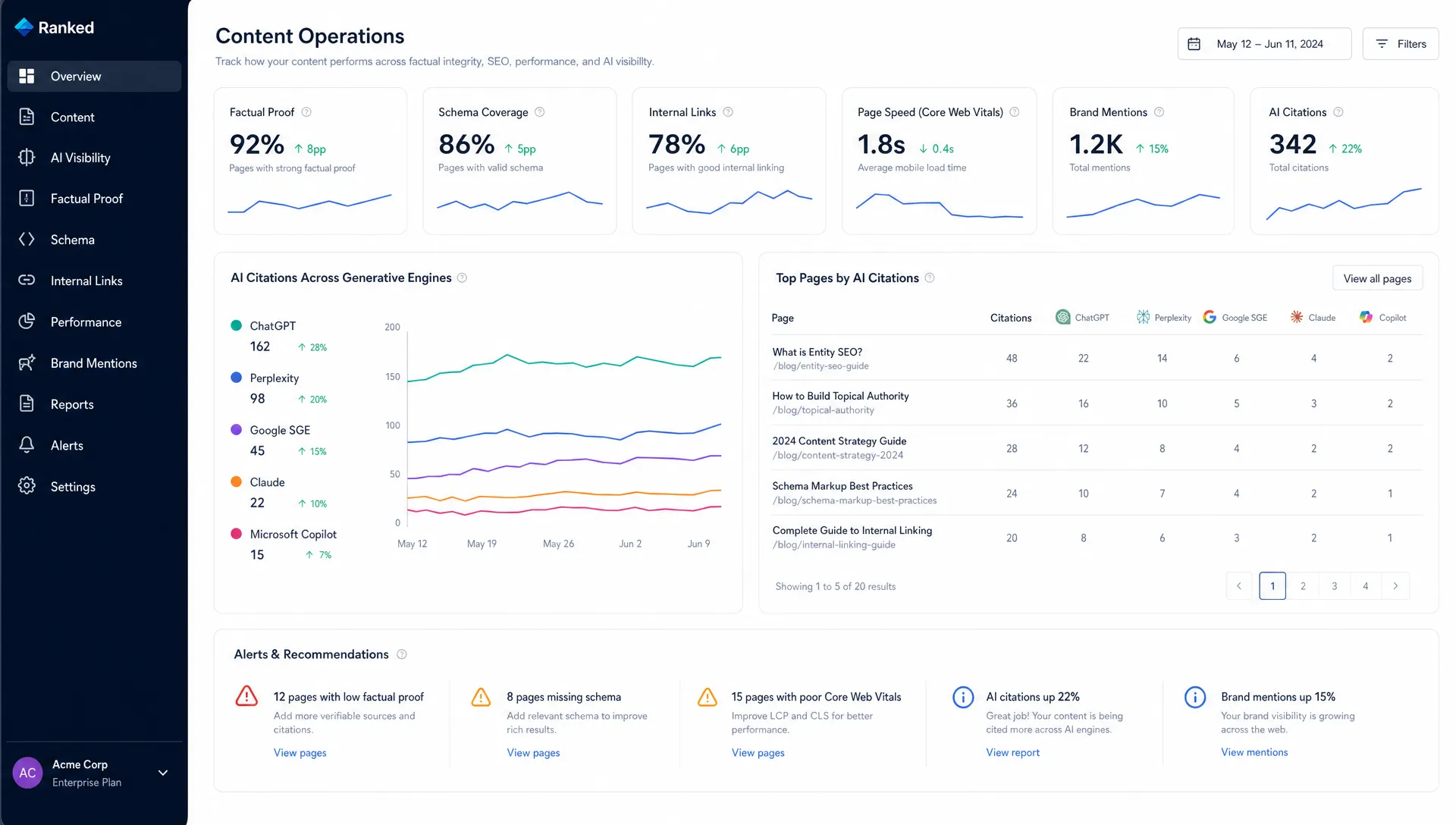Click the info icon beside AI Citations card
Image resolution: width=1456 pixels, height=825 pixels.
click(1338, 112)
